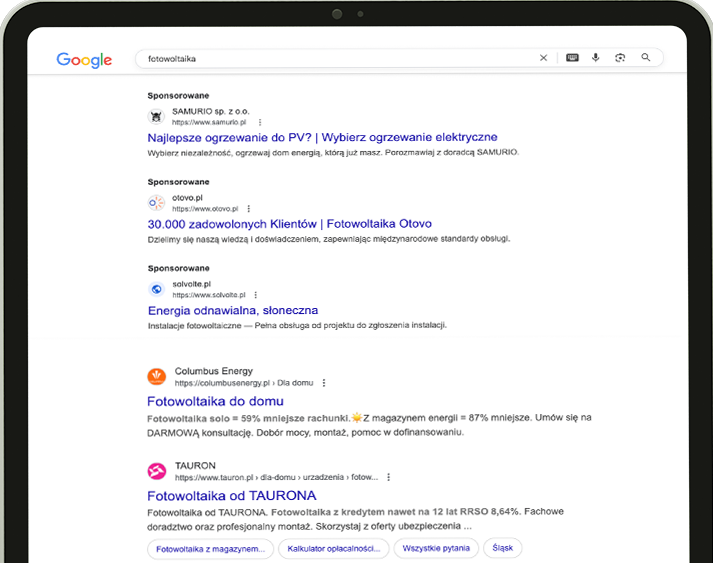The image size is (713, 563).
Task: Open the '30.000 zadowolonych Klientów' Otovo link
Action: [290, 224]
